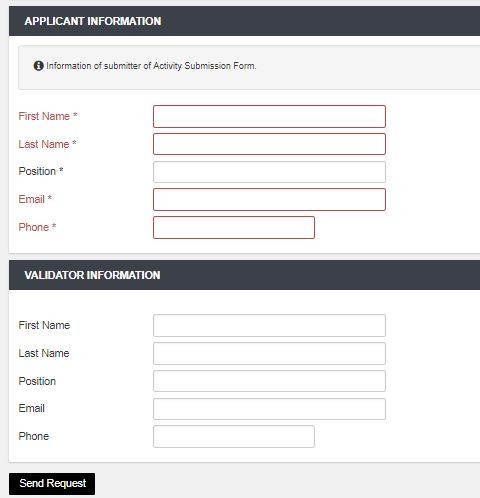Viewport: 480px width, 498px height.
Task: Click the applicant First Name input field
Action: 269,116
